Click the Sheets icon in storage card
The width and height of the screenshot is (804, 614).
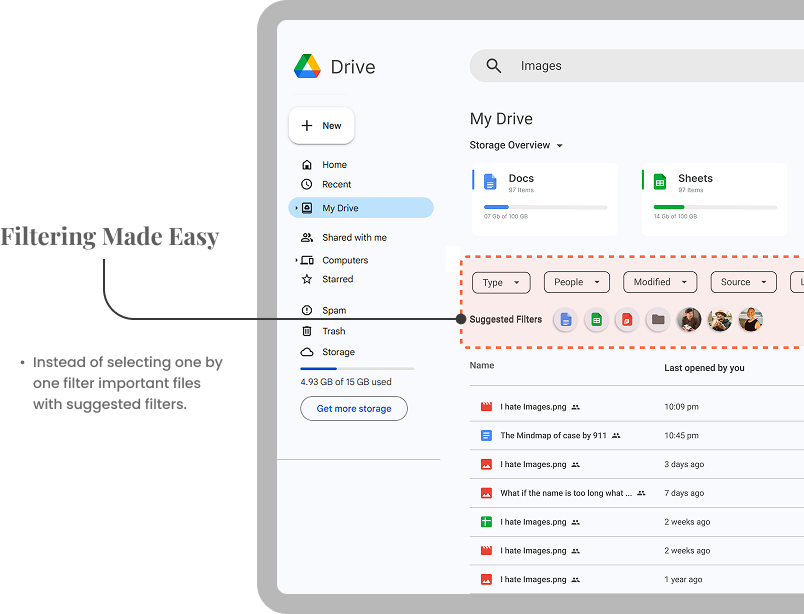(x=660, y=182)
